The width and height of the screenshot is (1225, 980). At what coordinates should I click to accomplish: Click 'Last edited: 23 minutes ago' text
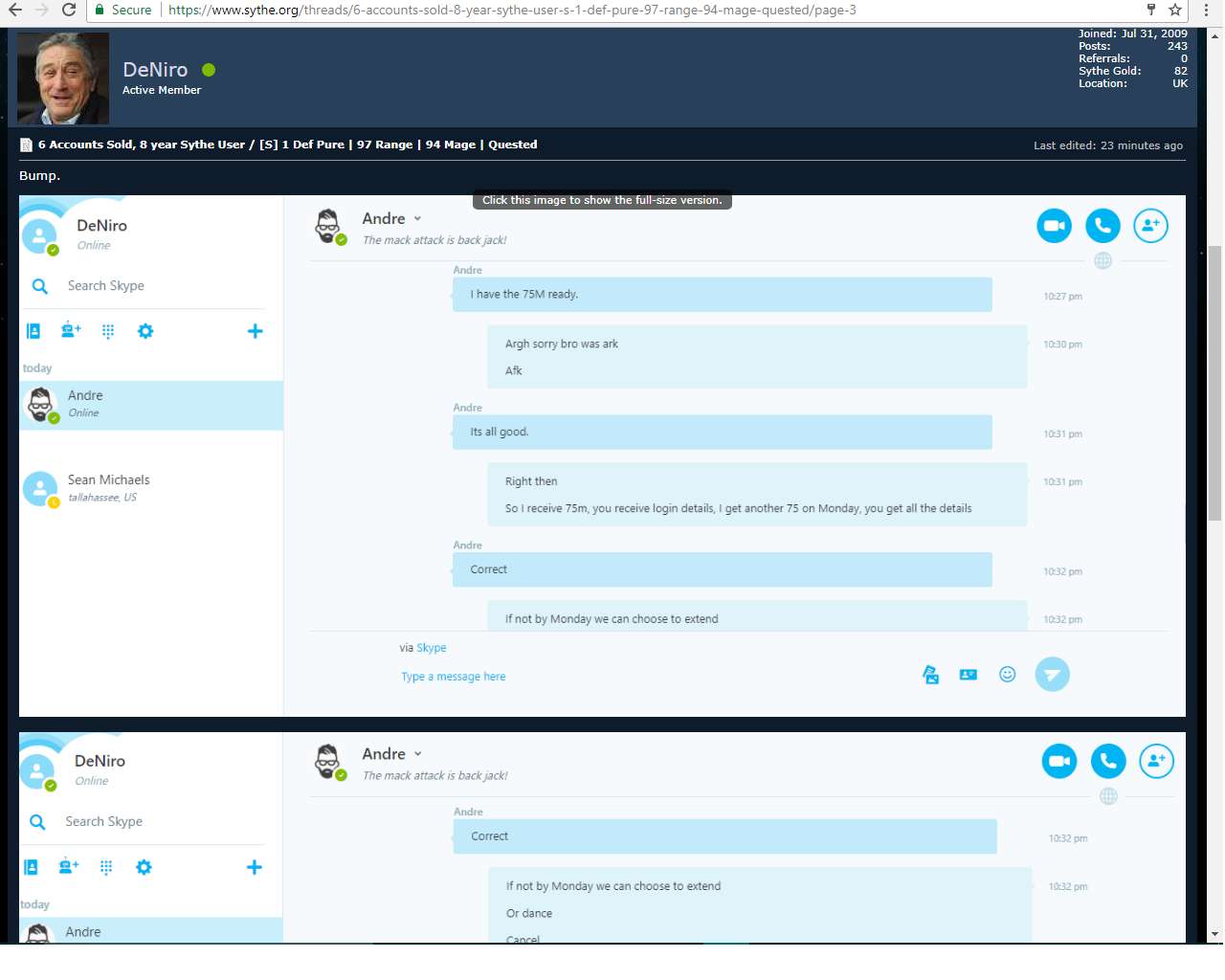point(1108,145)
